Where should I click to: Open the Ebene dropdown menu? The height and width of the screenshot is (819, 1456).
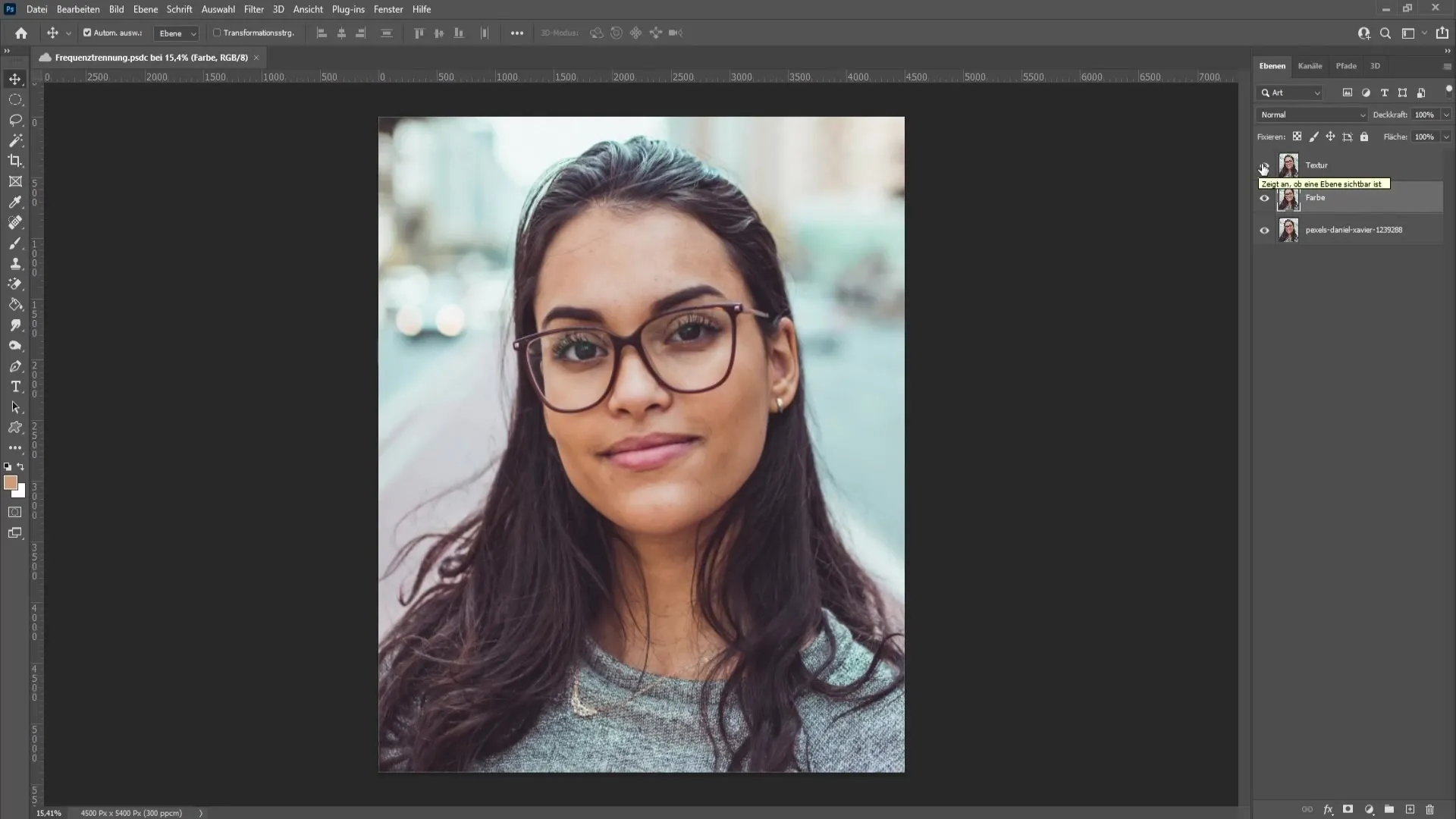pos(143,9)
